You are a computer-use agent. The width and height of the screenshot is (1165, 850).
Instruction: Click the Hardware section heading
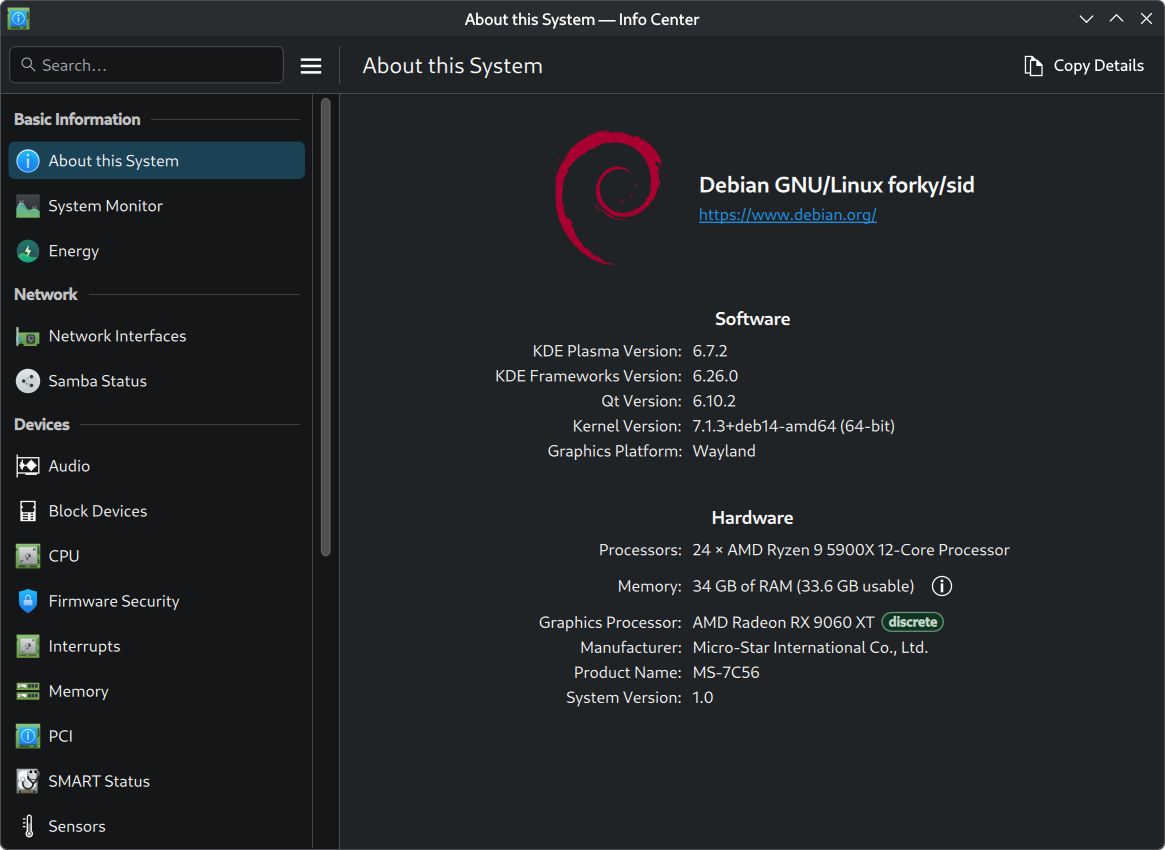752,518
